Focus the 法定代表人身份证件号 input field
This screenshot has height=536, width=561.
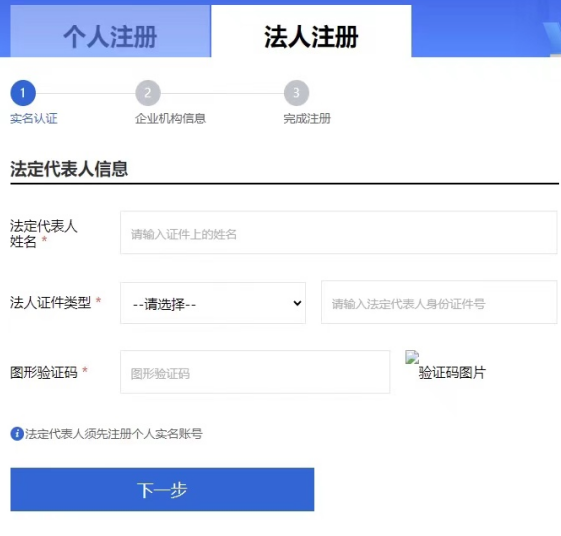[439, 302]
